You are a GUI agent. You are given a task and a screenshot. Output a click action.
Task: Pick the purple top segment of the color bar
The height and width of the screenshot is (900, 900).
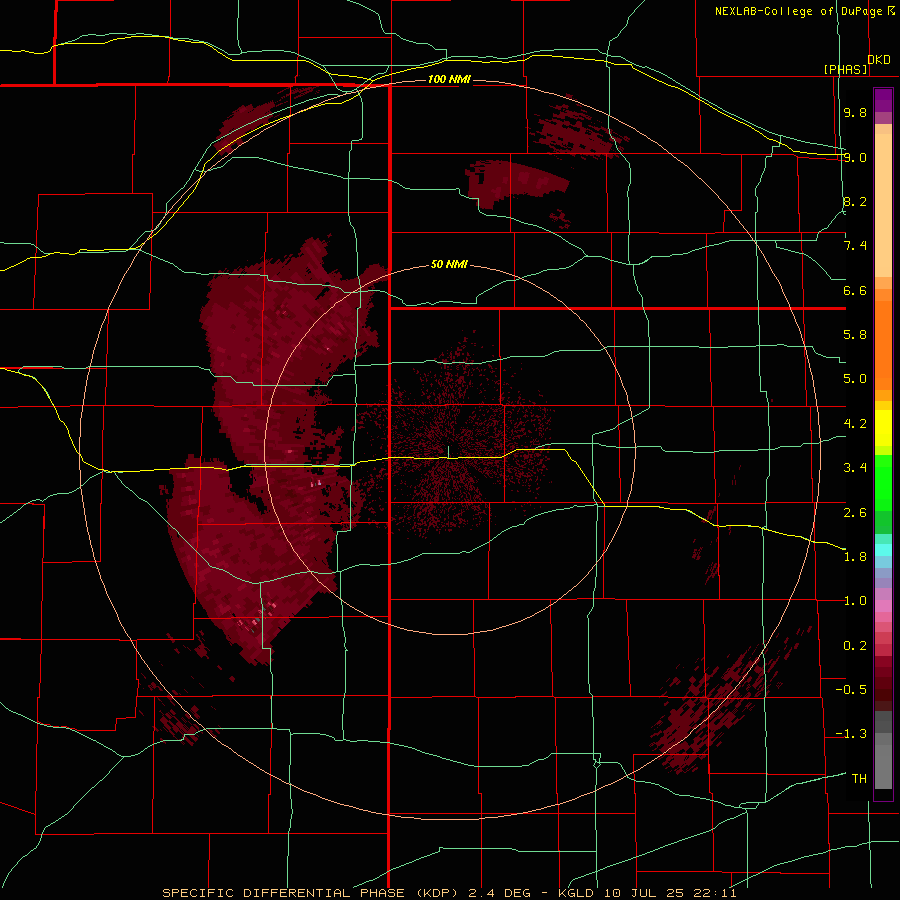pyautogui.click(x=883, y=100)
